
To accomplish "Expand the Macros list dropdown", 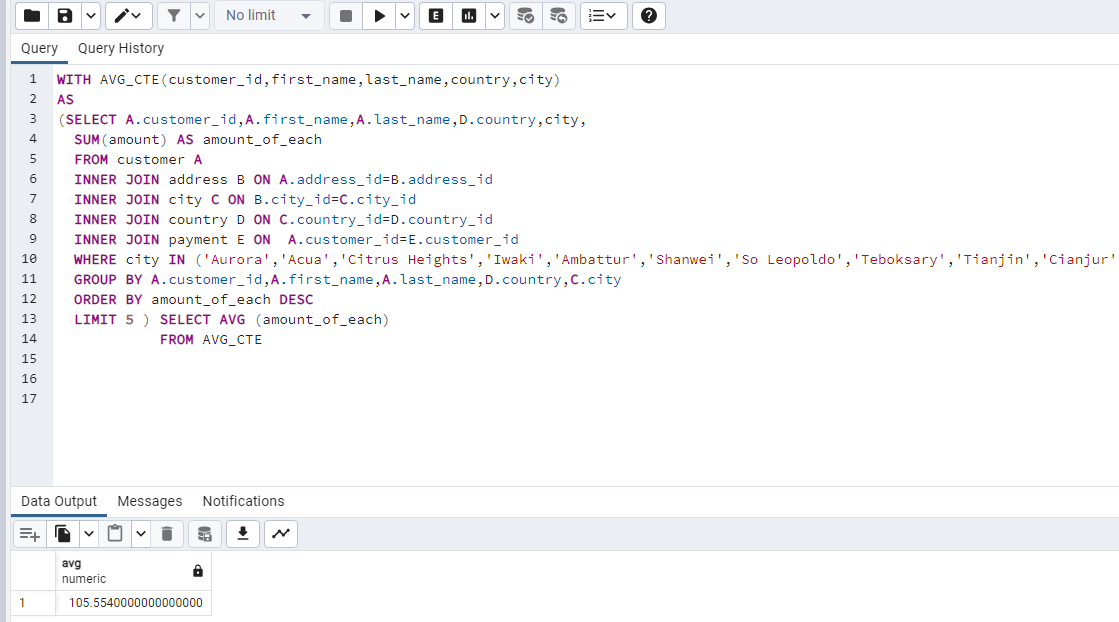I will coord(604,16).
